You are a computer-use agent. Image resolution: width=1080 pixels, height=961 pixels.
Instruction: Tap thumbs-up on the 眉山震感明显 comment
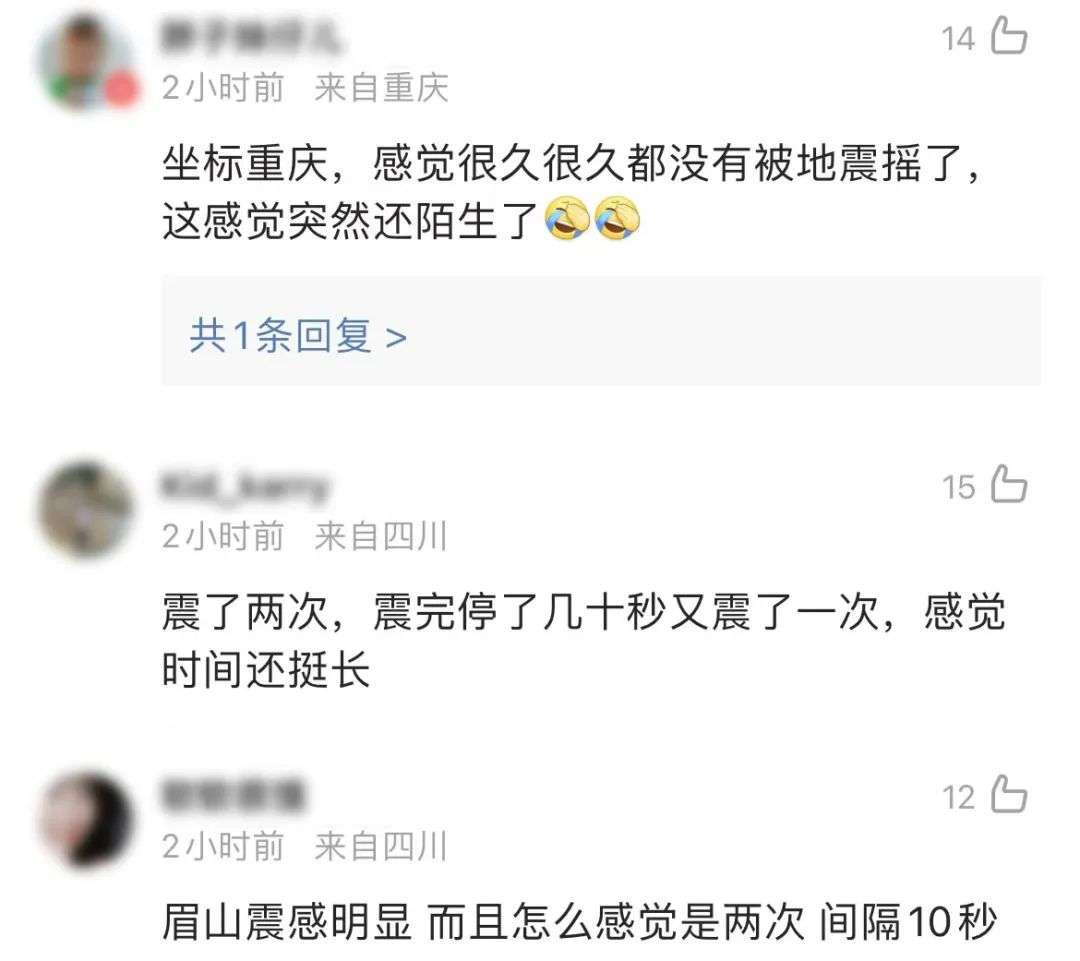tap(1009, 794)
